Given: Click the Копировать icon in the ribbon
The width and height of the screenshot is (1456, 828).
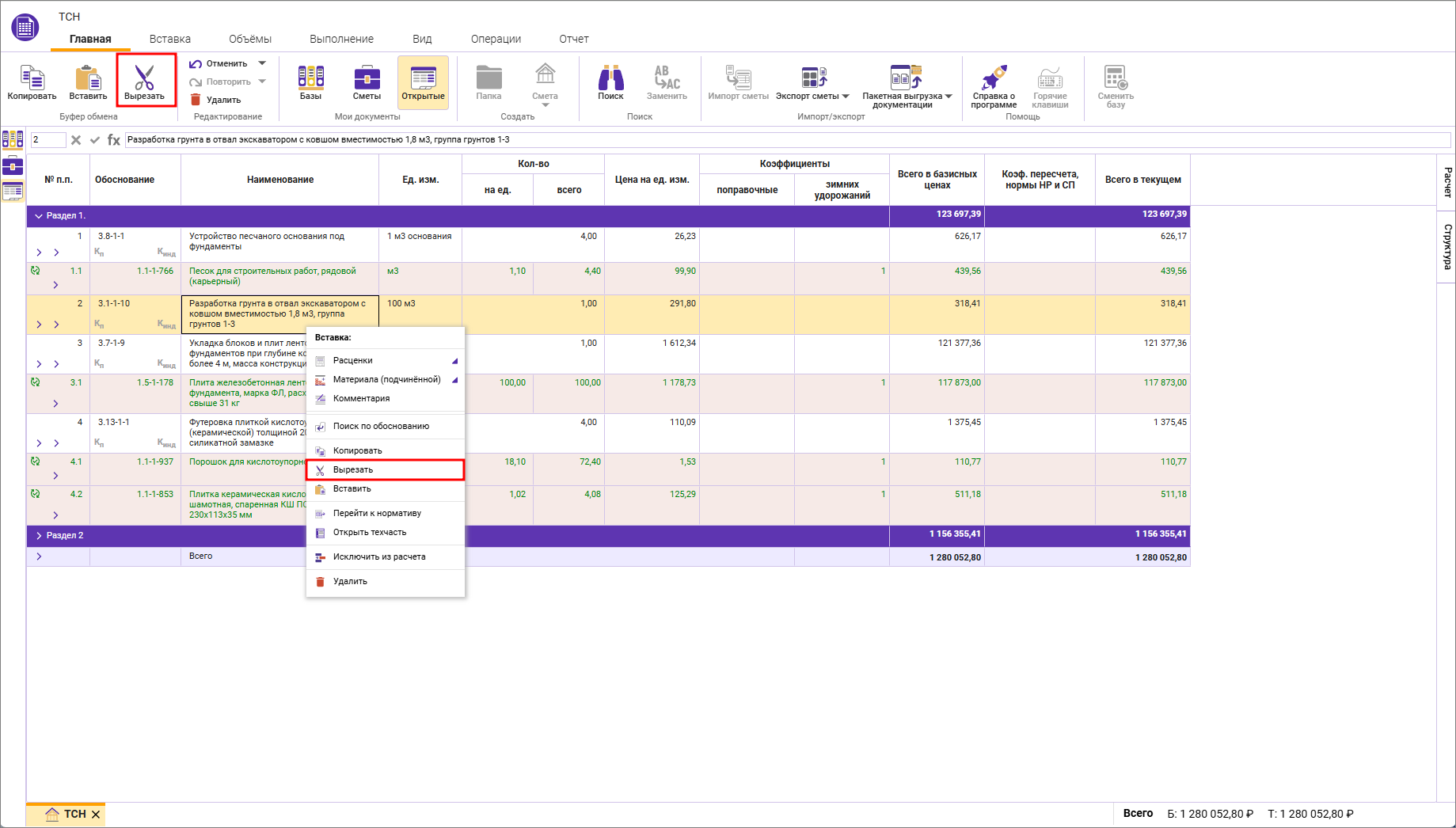Looking at the screenshot, I should tap(32, 78).
